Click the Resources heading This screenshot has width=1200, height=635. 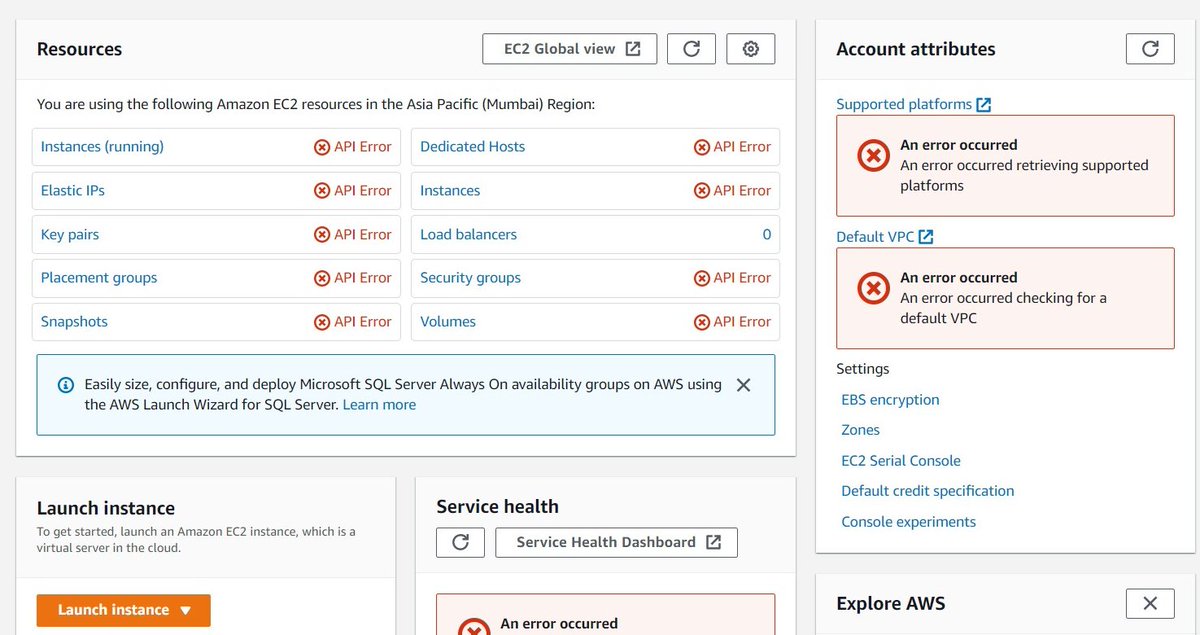(79, 49)
